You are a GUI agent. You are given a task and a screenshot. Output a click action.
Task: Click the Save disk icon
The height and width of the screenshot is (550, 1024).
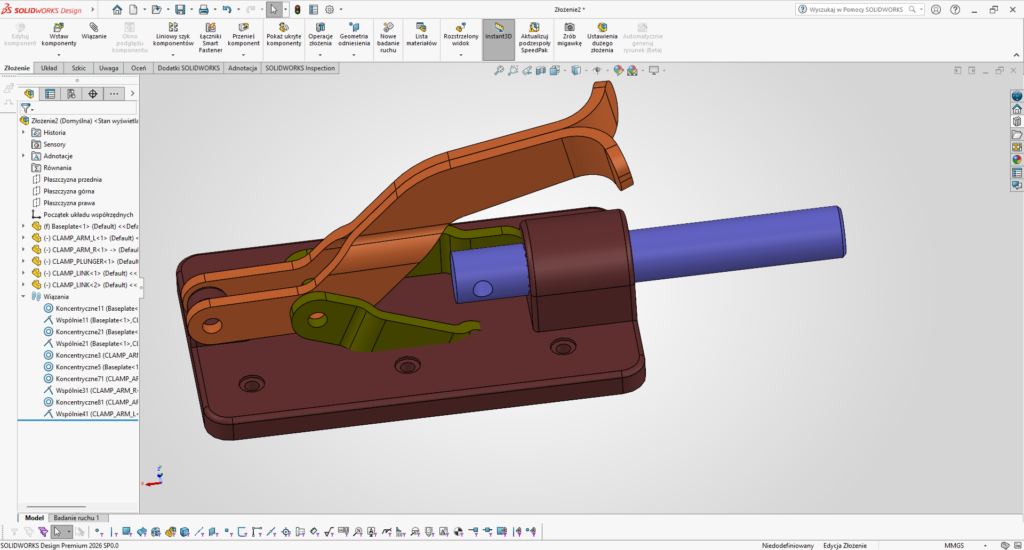point(180,10)
